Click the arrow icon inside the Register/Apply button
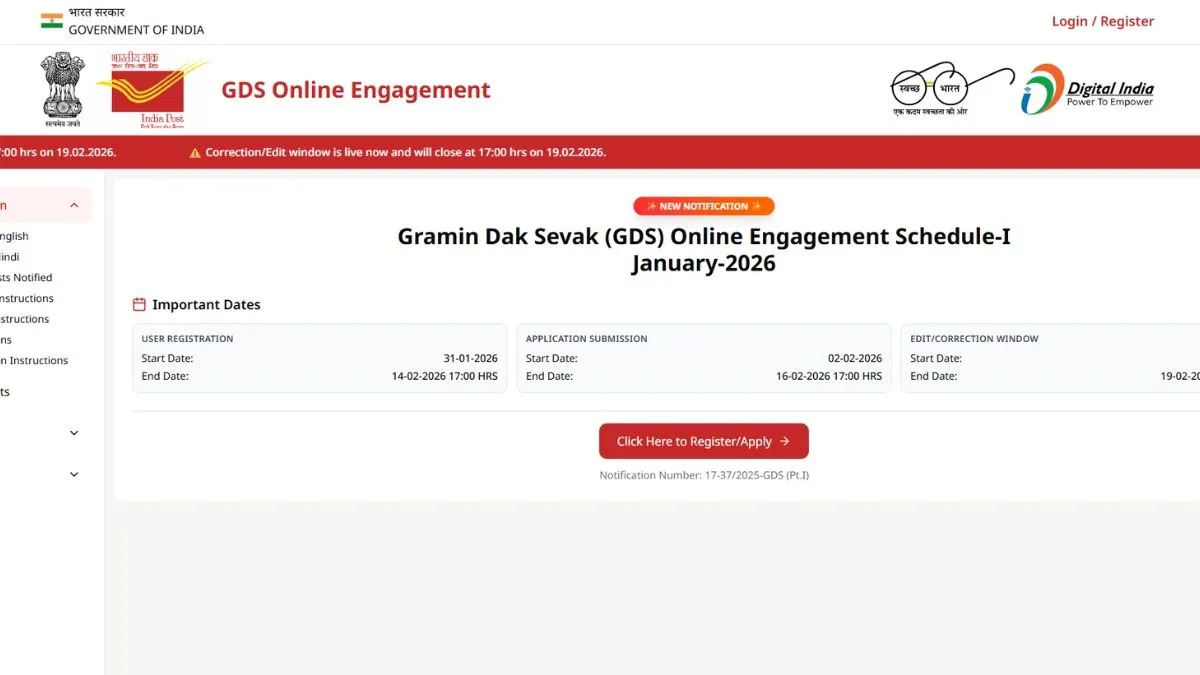The height and width of the screenshot is (675, 1200). [784, 441]
